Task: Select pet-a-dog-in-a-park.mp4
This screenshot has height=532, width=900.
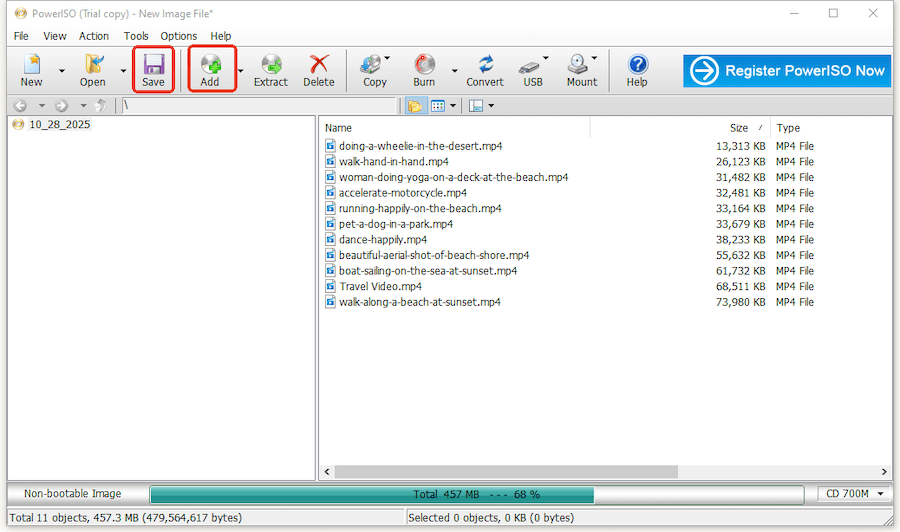Action: [x=396, y=224]
